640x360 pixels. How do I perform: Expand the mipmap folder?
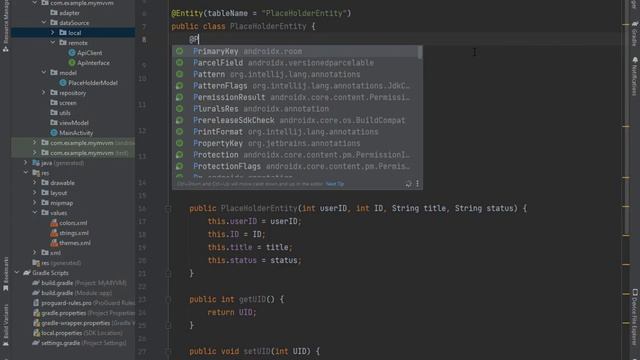coord(35,202)
